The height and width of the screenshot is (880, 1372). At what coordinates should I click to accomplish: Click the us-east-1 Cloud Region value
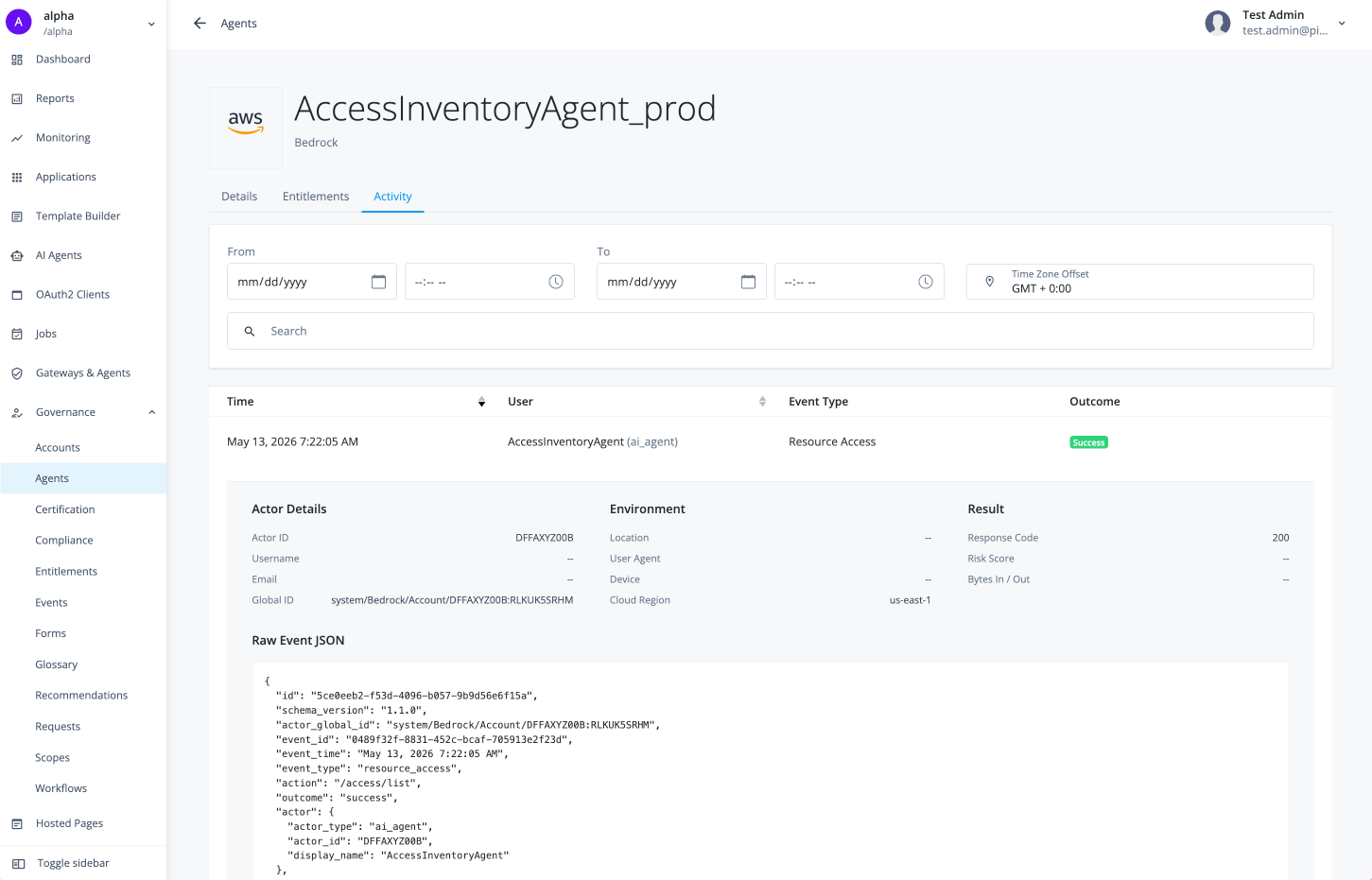click(911, 600)
